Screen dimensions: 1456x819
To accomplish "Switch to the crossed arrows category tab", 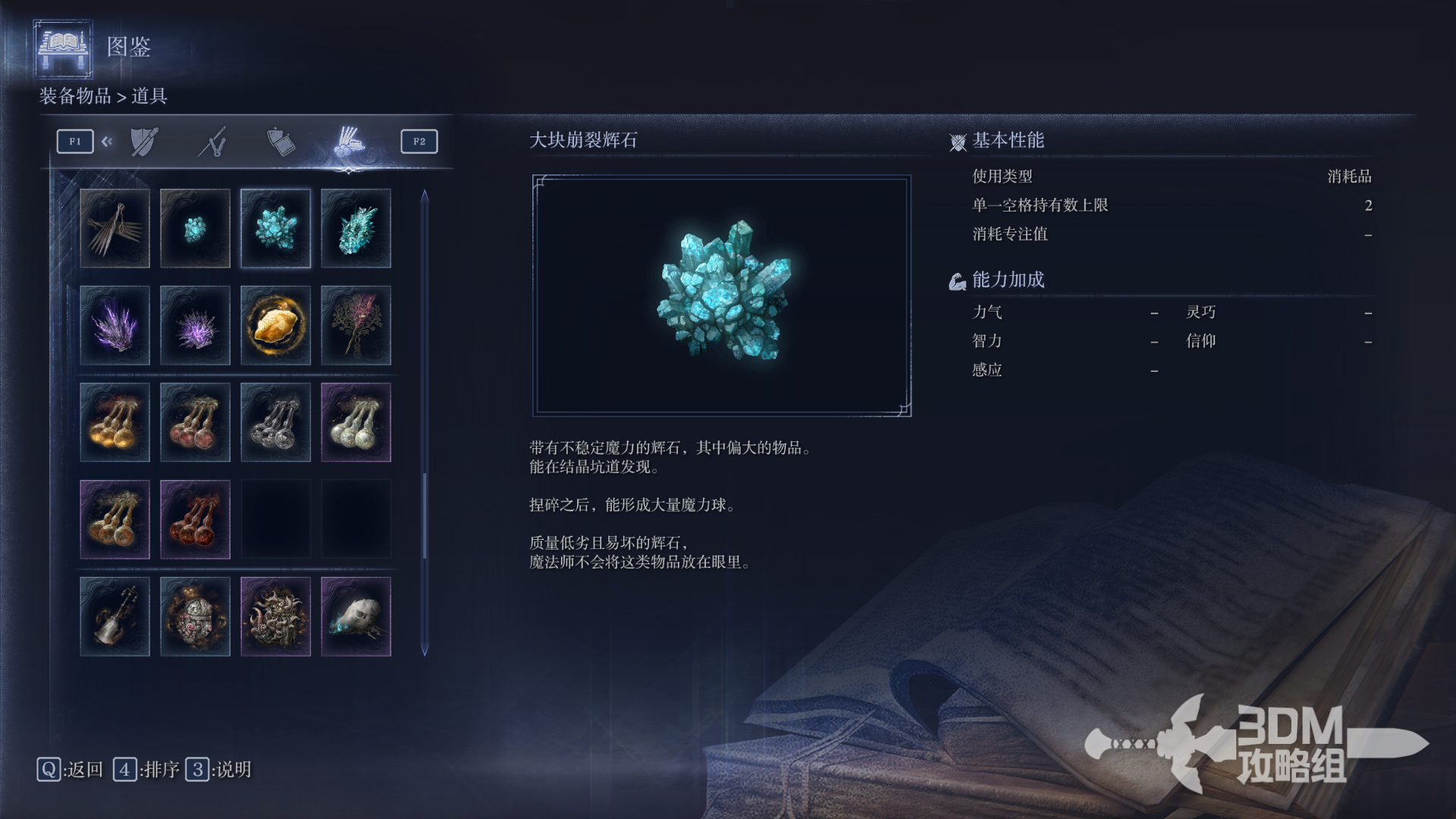I will click(x=213, y=142).
